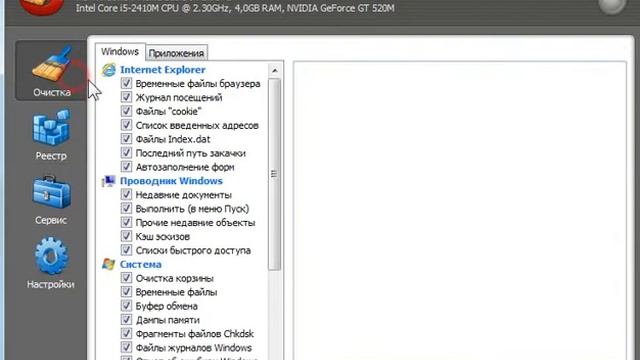Toggle the Файлы "cookie" checkbox

tap(127, 111)
